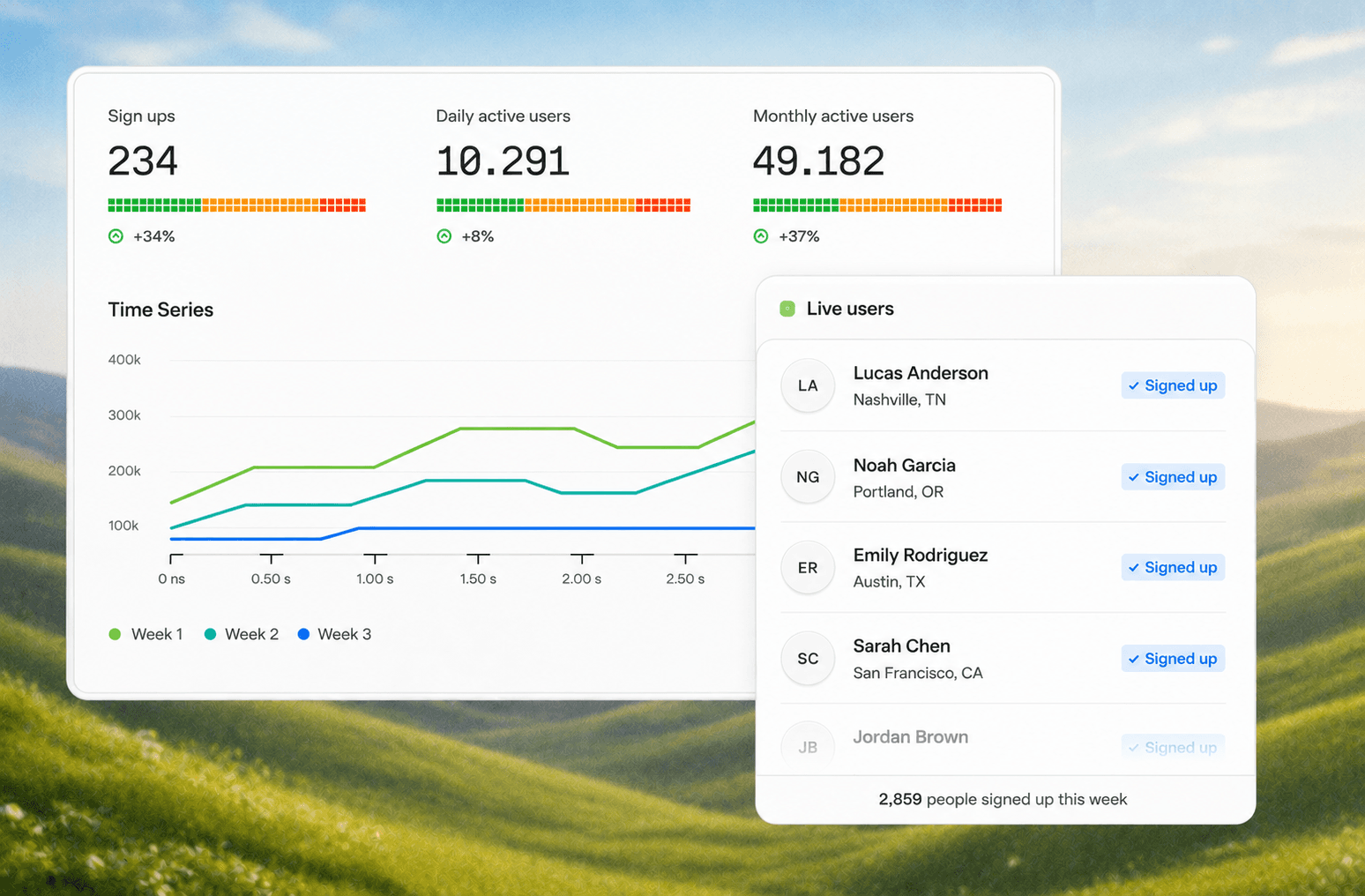The image size is (1365, 896).
Task: Click the trend arrow icon beside +37%
Action: (x=761, y=236)
